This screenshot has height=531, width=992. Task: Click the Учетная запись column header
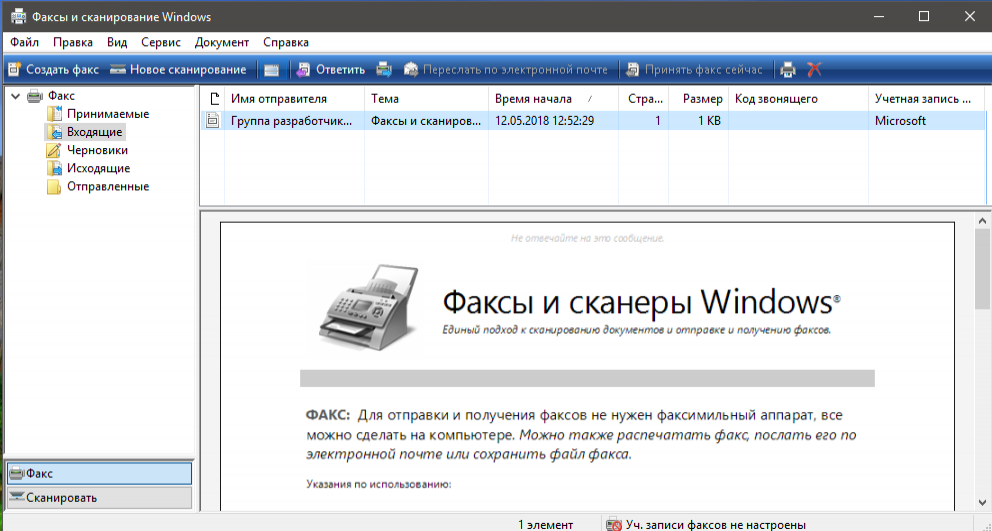pos(926,99)
